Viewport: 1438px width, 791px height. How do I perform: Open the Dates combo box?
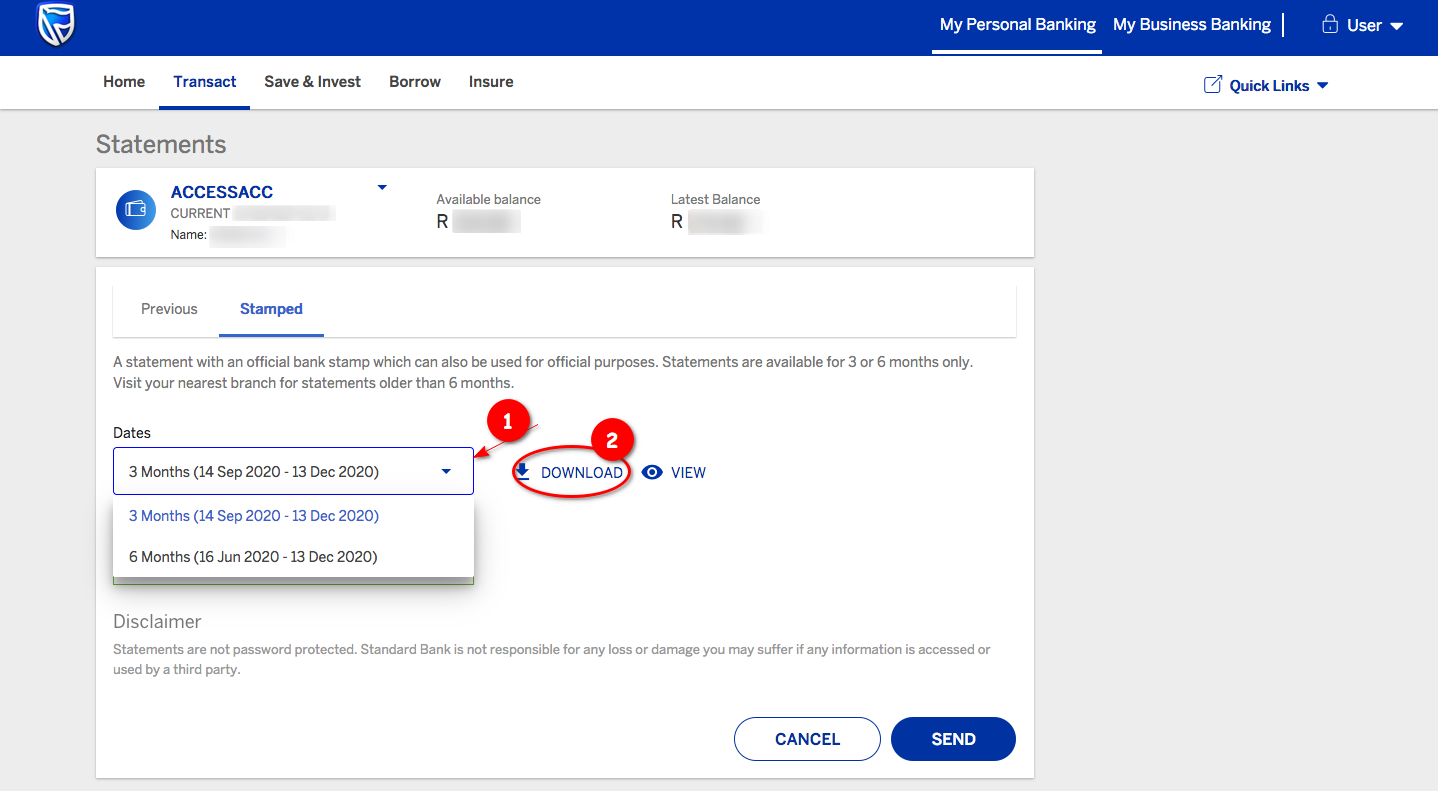coord(292,471)
